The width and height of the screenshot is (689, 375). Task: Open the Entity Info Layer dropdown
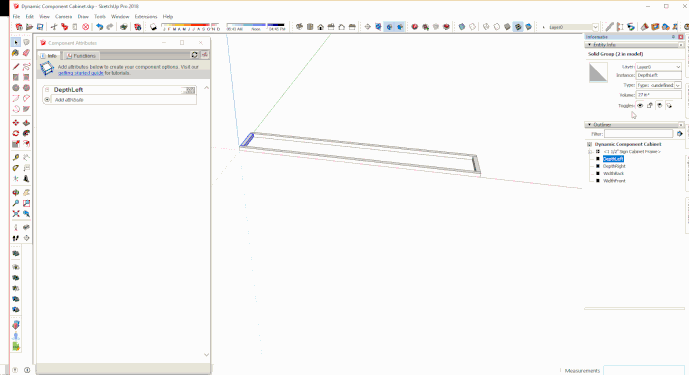tap(678, 67)
